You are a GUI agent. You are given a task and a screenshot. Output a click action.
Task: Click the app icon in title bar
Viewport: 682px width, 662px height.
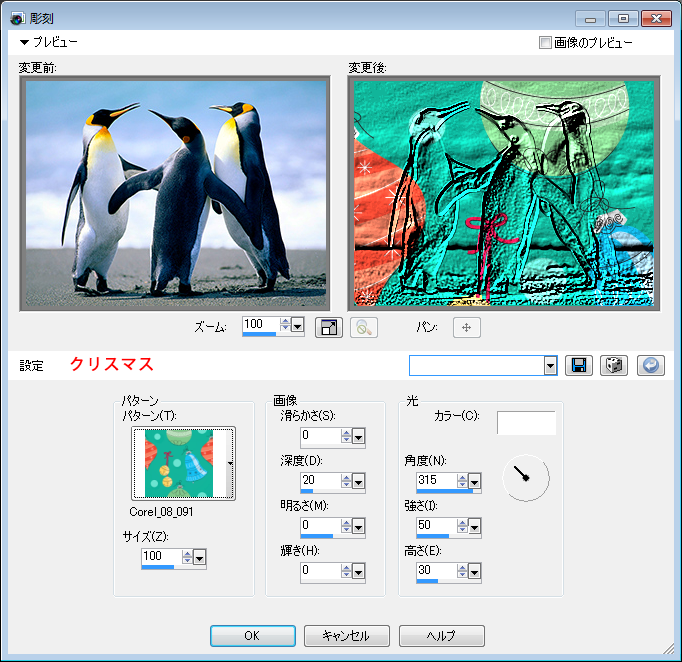[x=16, y=18]
